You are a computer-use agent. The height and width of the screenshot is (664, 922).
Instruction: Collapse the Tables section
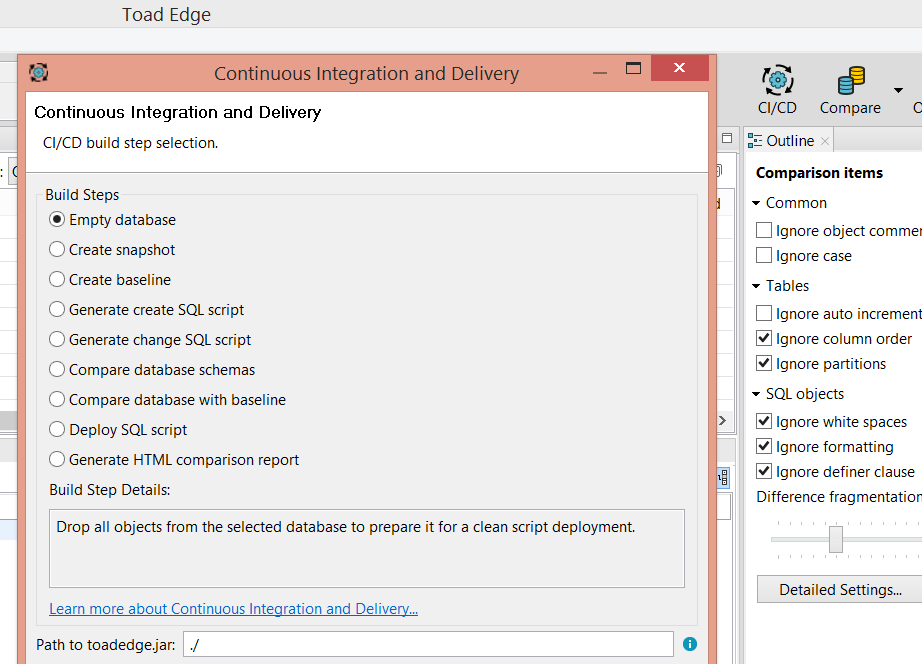[756, 286]
